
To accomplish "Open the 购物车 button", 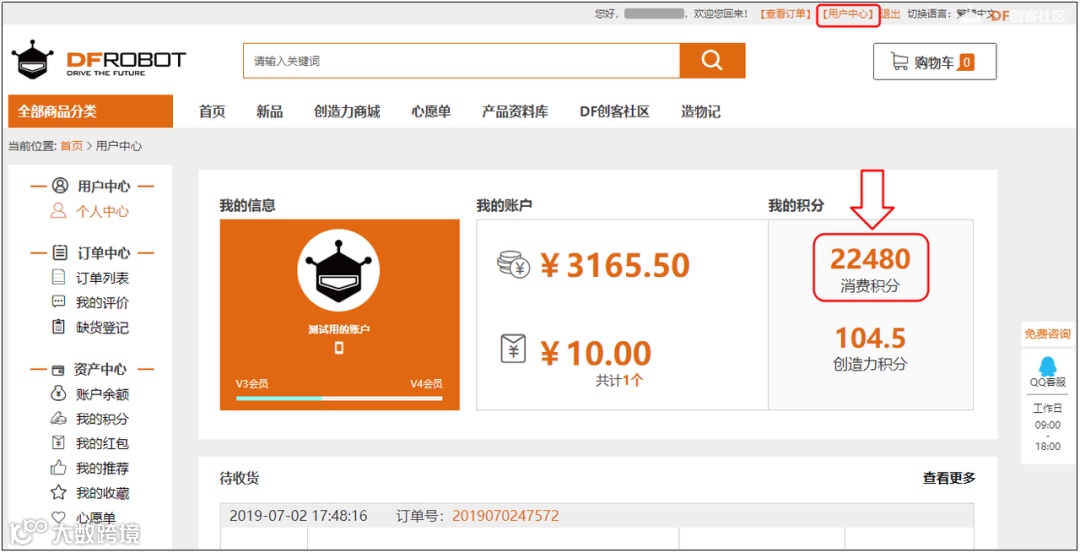I will click(935, 62).
